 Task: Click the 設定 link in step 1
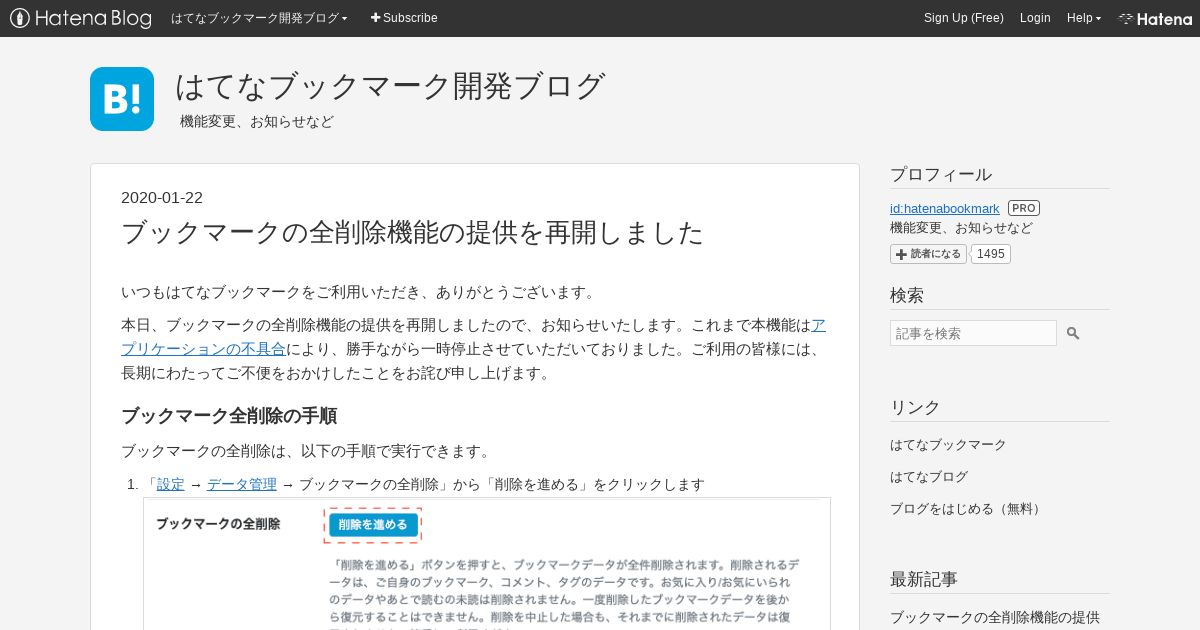click(171, 484)
